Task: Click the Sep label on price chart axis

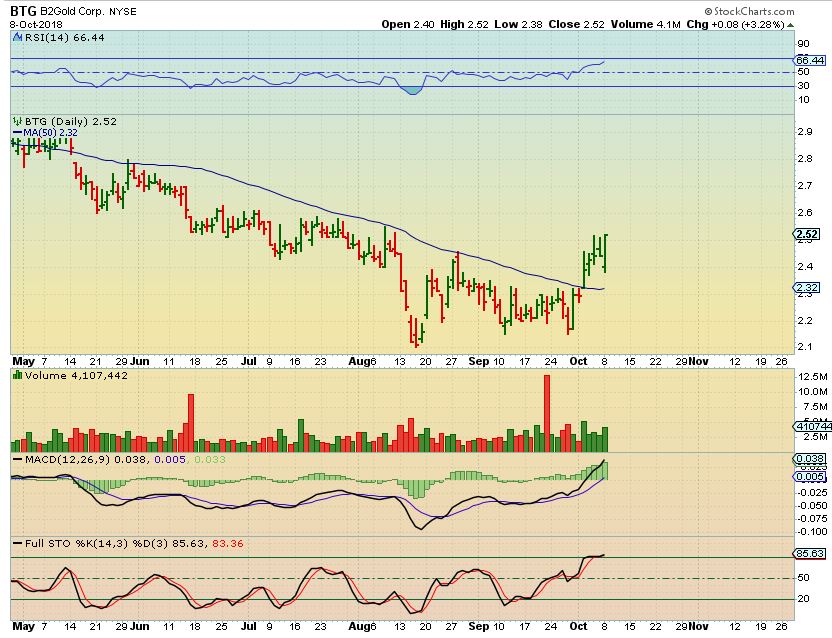Action: pos(479,361)
